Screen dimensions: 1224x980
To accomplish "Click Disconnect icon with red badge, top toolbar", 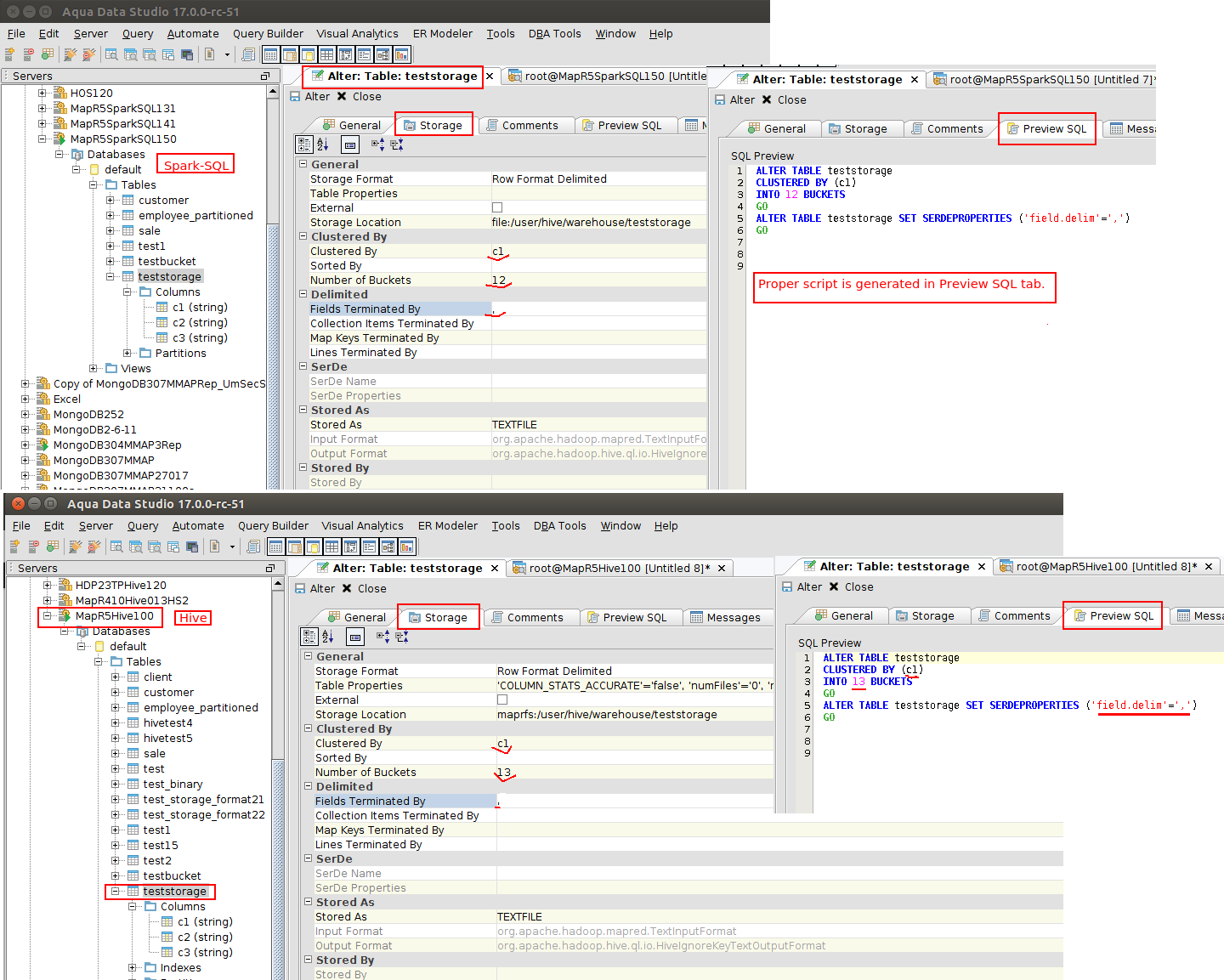I will [89, 54].
